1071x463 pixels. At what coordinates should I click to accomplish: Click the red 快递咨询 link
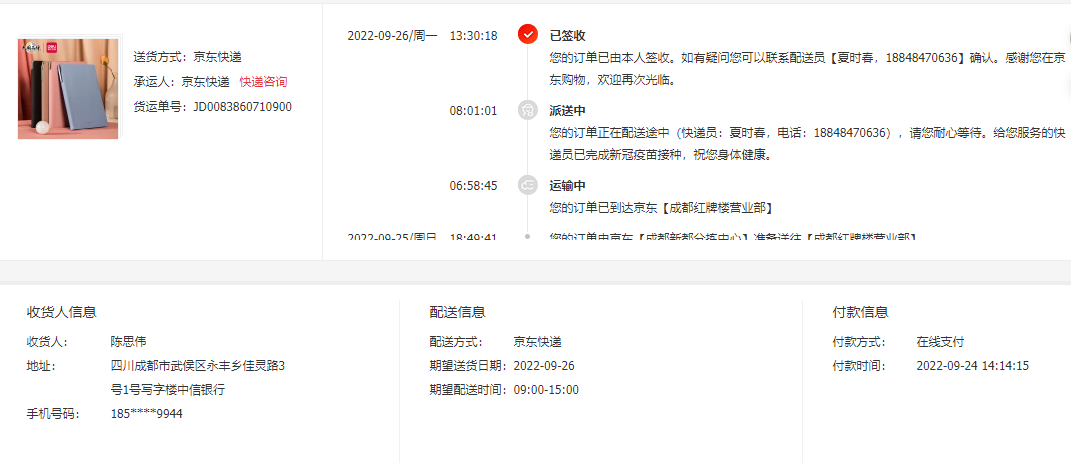pyautogui.click(x=263, y=82)
